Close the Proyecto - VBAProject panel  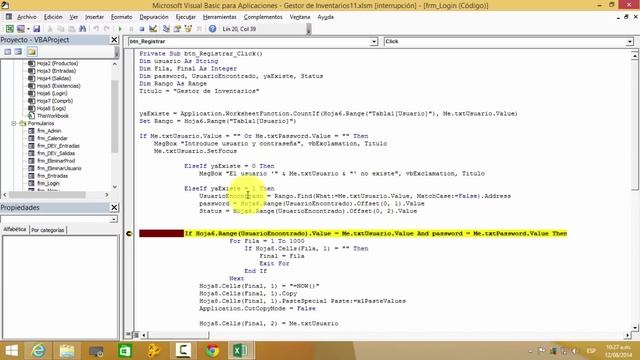(114, 40)
